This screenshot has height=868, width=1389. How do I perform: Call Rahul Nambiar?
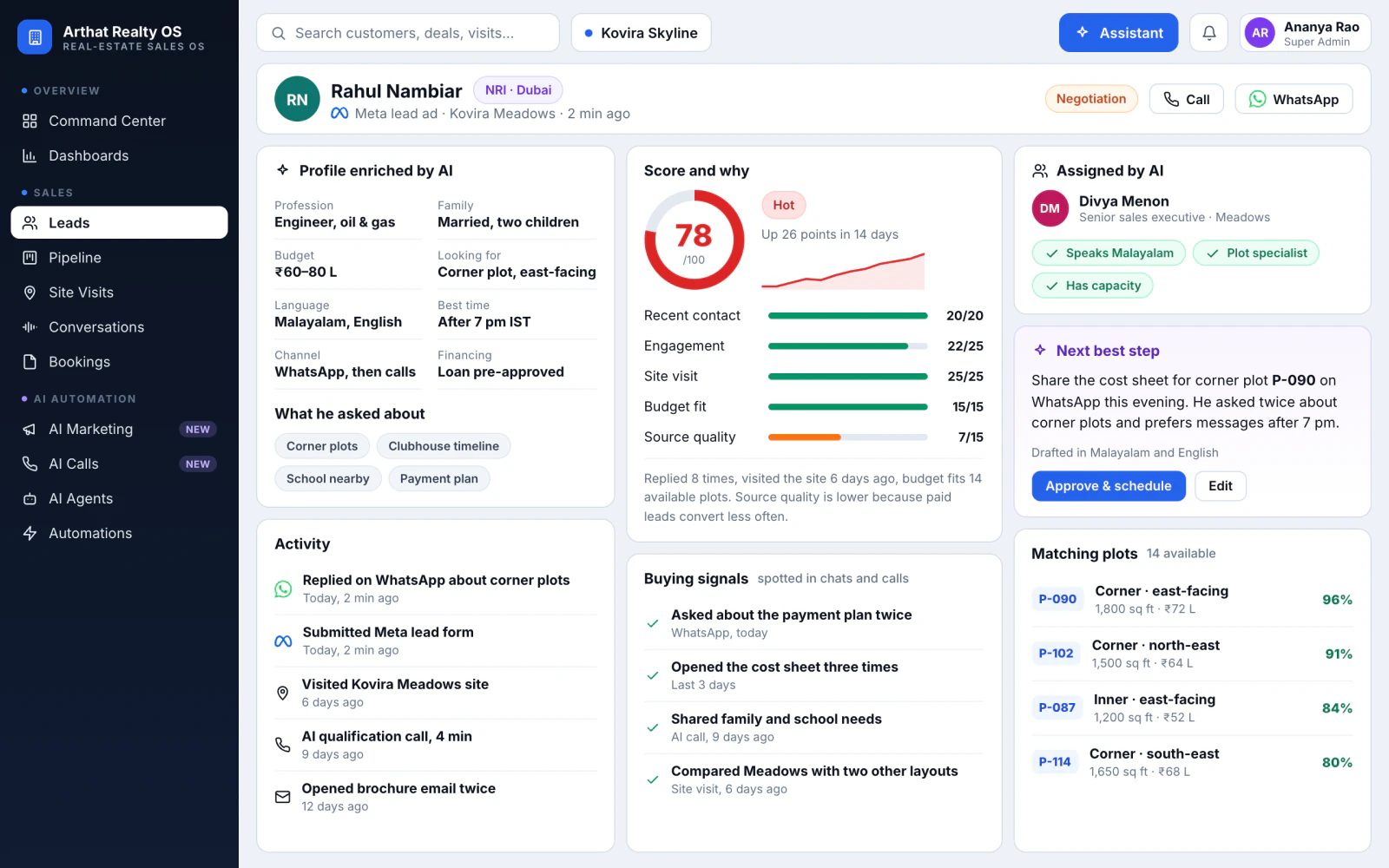coord(1186,99)
